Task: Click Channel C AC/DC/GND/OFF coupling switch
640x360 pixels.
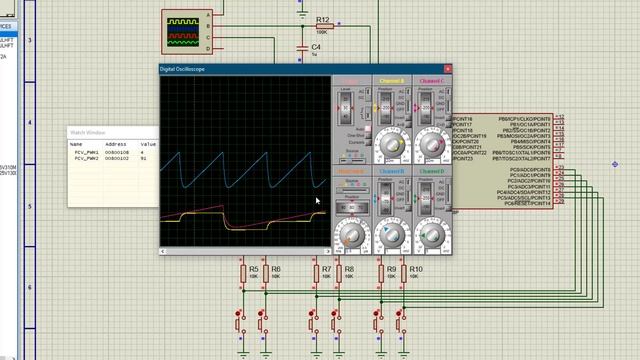Action: point(448,100)
